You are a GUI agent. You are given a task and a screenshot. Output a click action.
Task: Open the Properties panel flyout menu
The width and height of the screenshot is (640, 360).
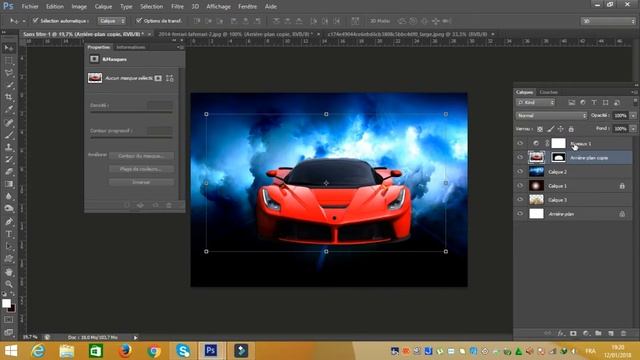click(x=180, y=47)
